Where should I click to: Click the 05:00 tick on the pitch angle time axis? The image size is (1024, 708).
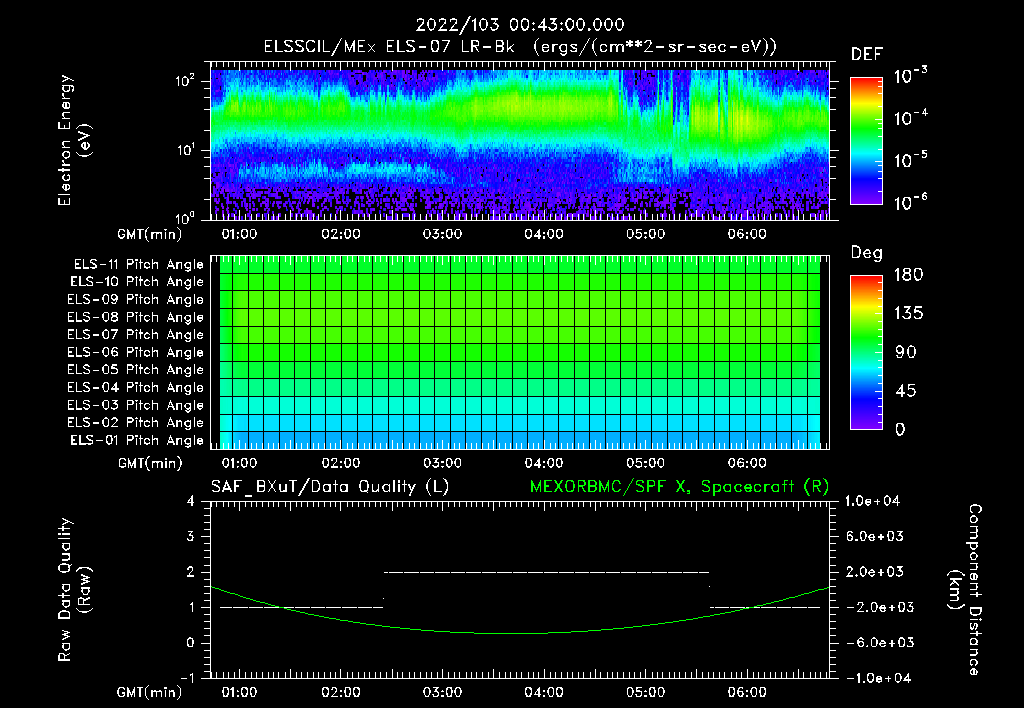(x=645, y=463)
